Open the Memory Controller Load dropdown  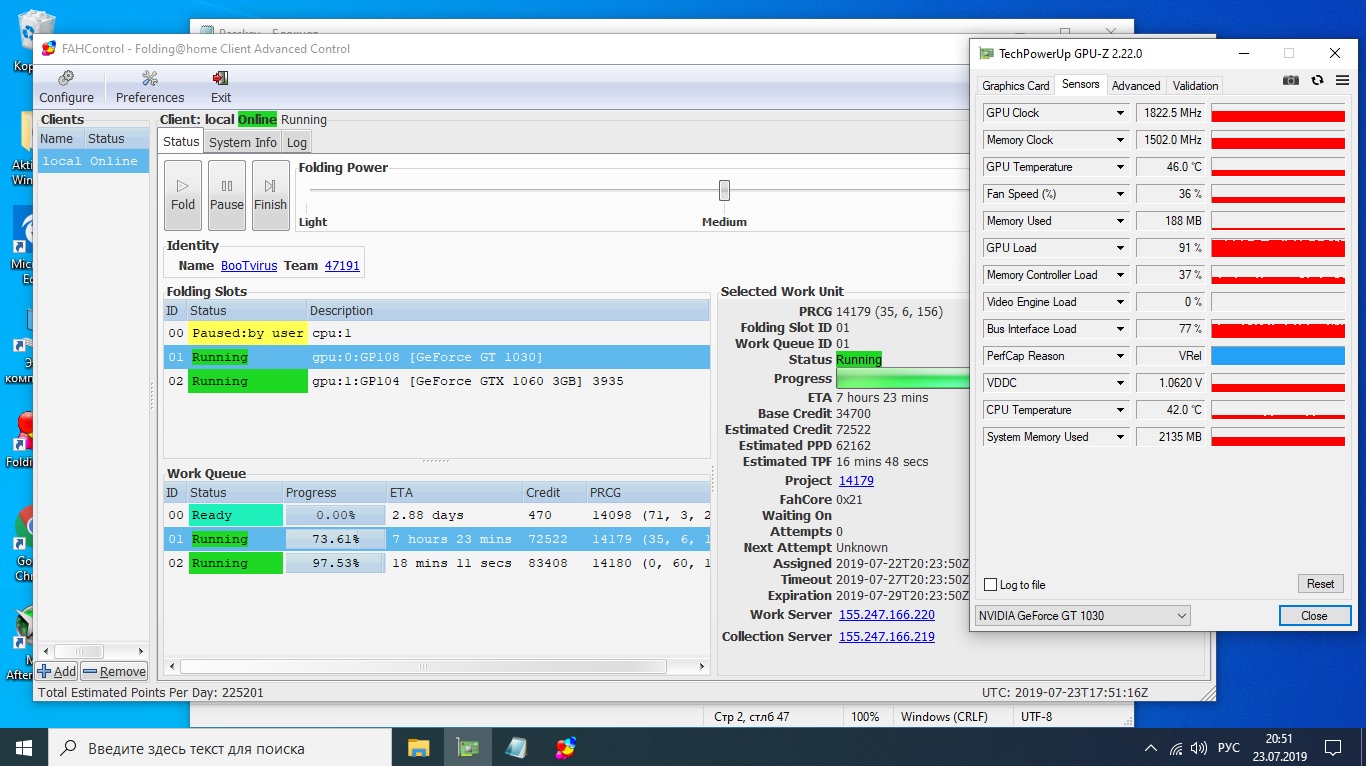(1120, 275)
